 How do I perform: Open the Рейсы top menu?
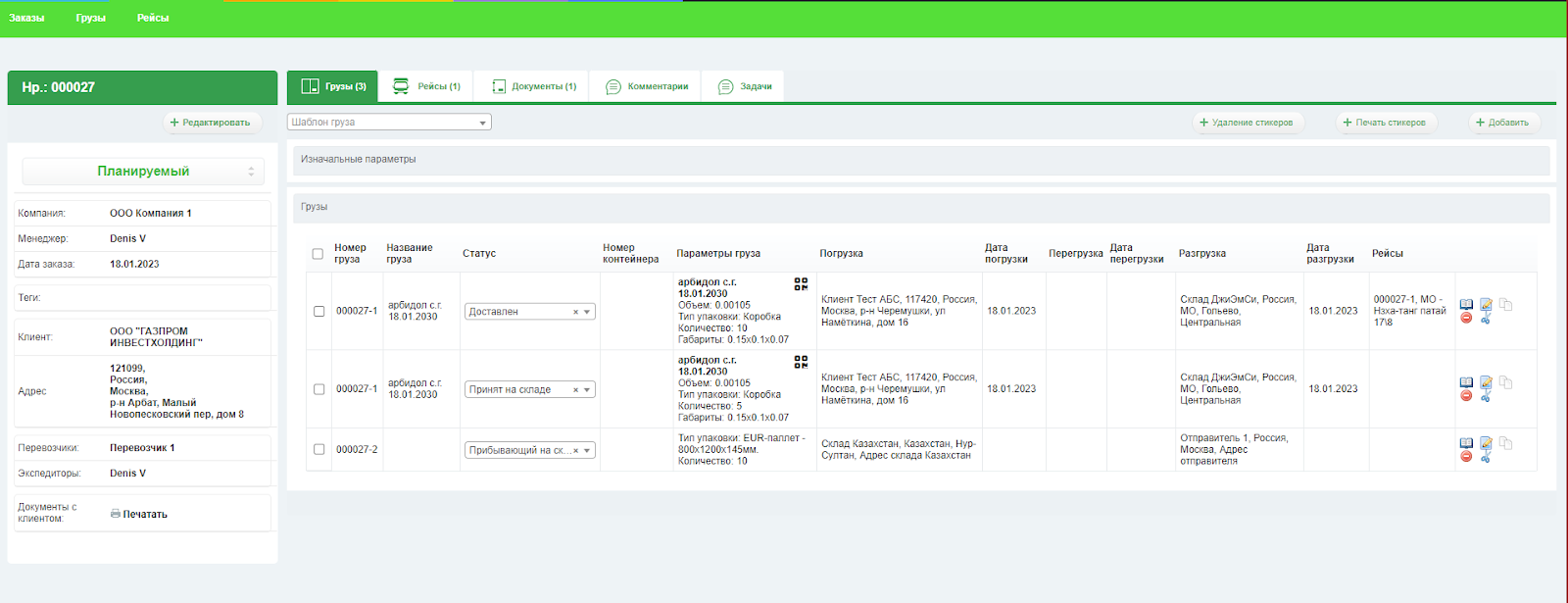point(153,18)
